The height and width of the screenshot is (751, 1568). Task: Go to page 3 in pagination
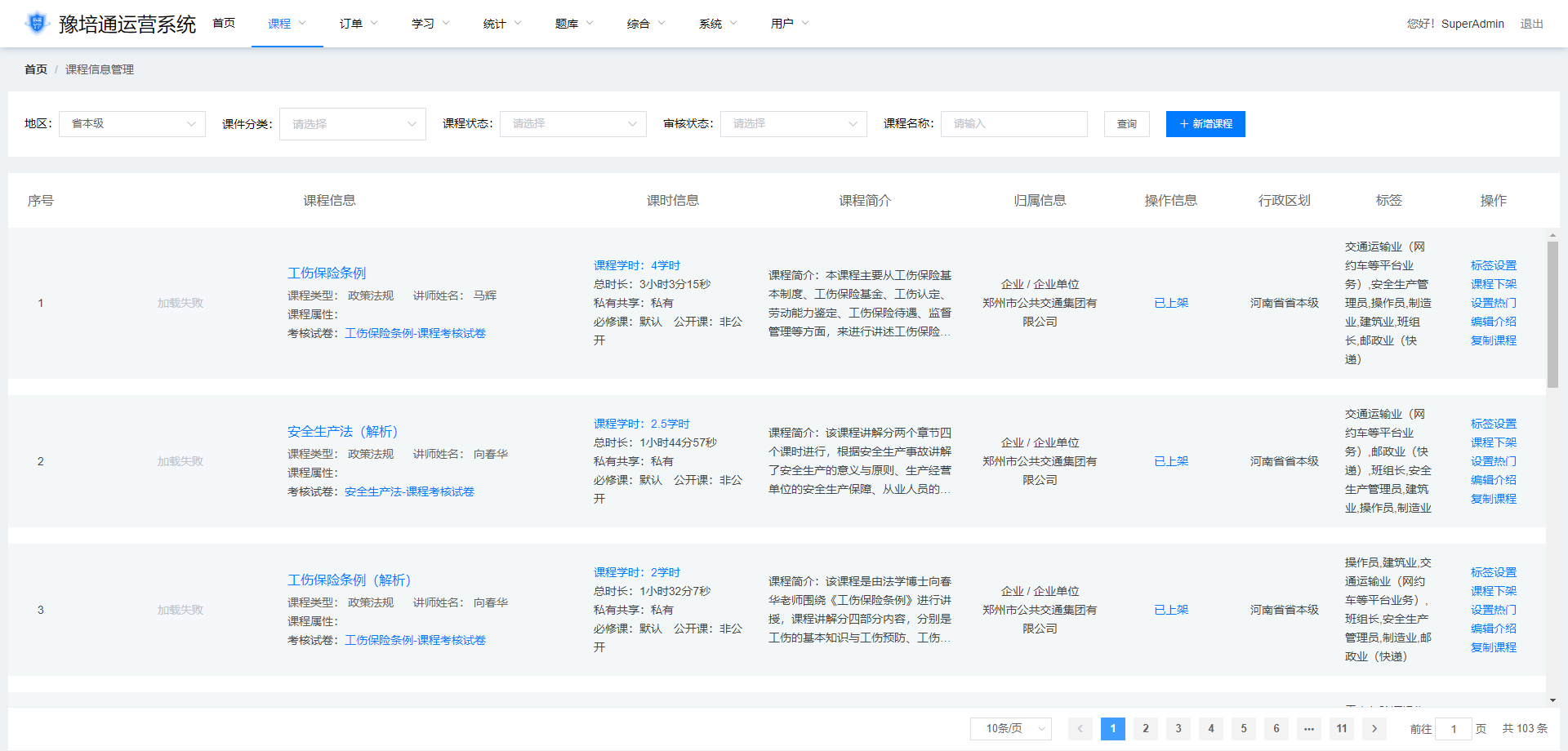click(x=1178, y=729)
